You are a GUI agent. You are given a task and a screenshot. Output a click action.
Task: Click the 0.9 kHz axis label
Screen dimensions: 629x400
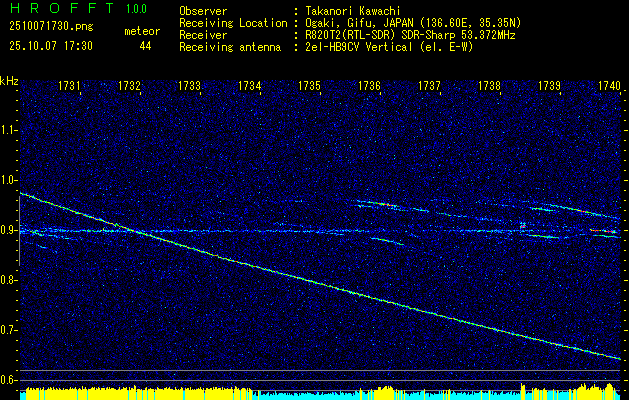(8, 230)
